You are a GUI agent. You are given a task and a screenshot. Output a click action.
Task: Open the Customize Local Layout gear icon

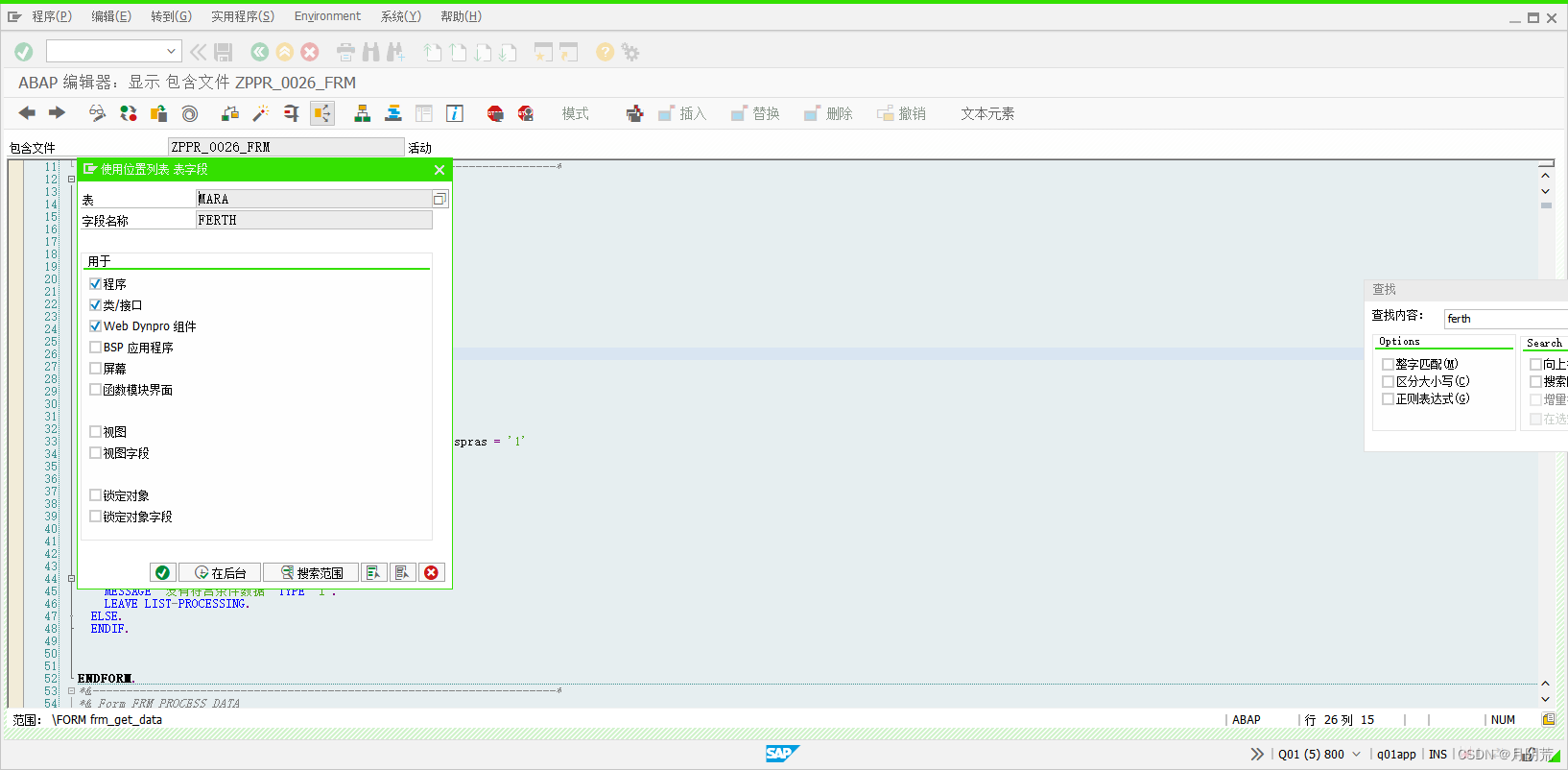pyautogui.click(x=630, y=52)
